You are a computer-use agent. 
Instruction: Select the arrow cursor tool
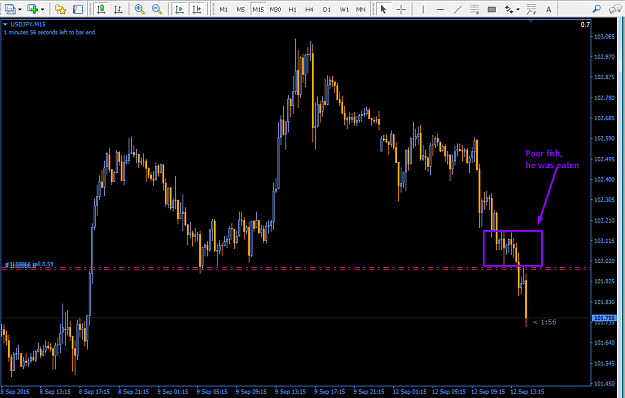click(383, 9)
